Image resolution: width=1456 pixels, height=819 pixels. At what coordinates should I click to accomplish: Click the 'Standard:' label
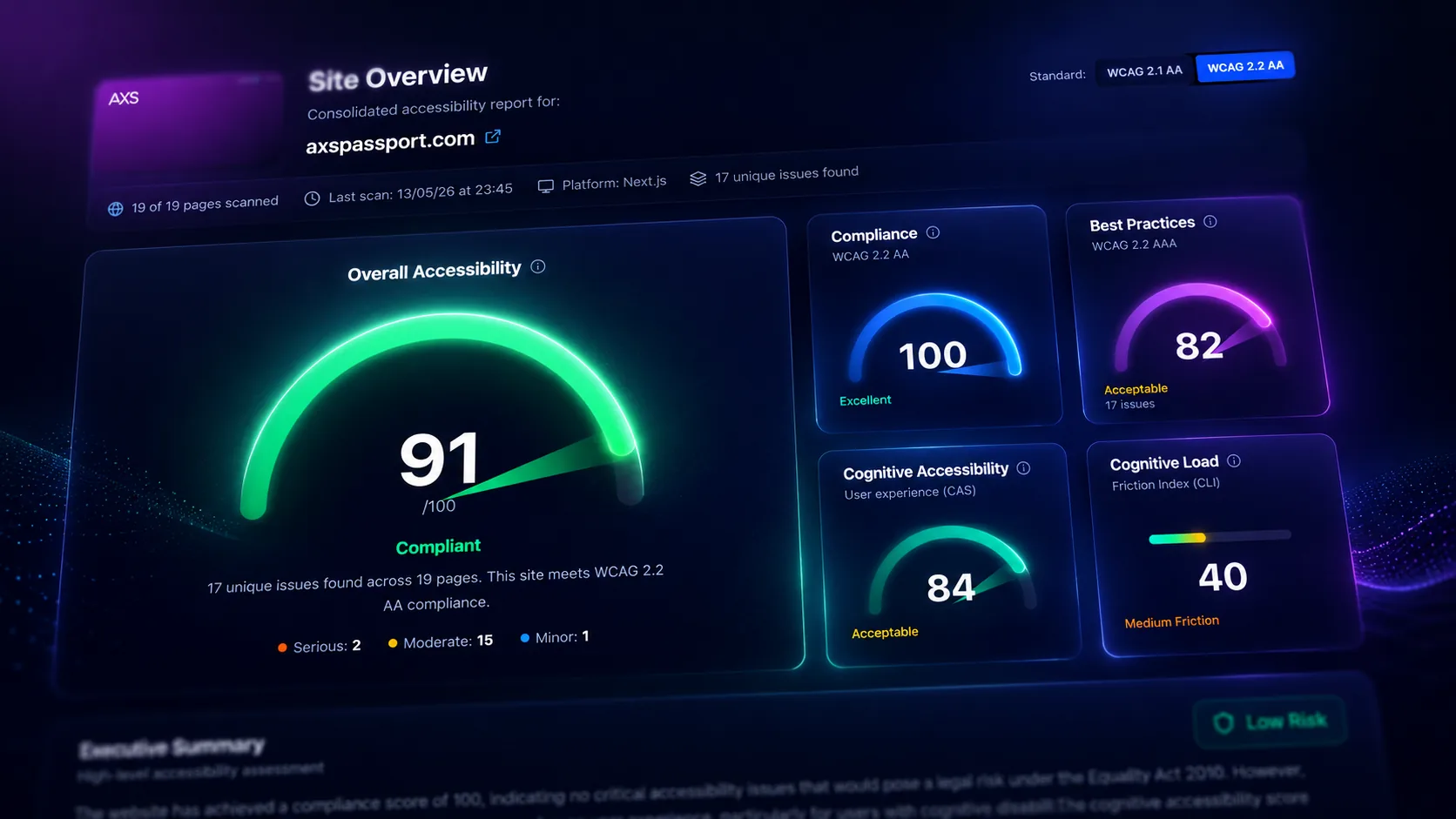tap(1057, 76)
